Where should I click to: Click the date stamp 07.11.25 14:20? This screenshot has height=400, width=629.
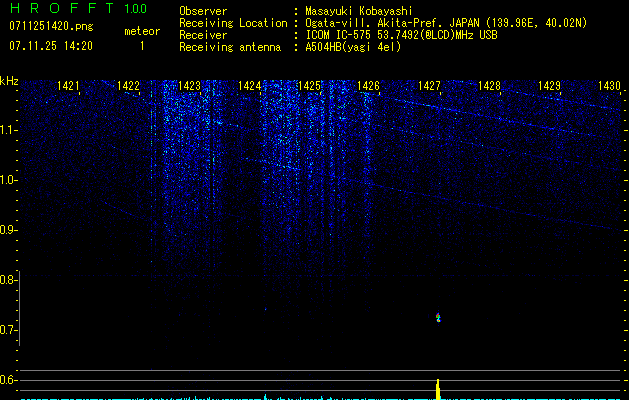point(51,46)
